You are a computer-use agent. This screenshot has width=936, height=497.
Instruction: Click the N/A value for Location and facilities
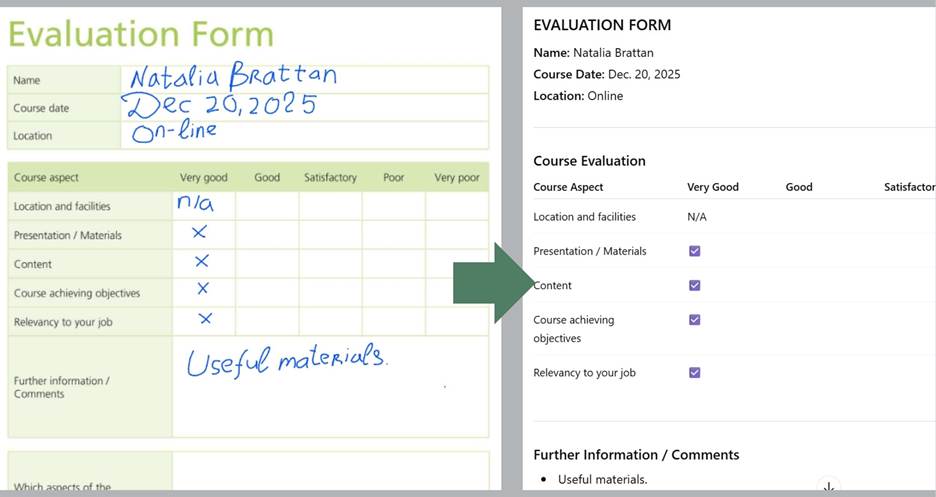(x=697, y=217)
